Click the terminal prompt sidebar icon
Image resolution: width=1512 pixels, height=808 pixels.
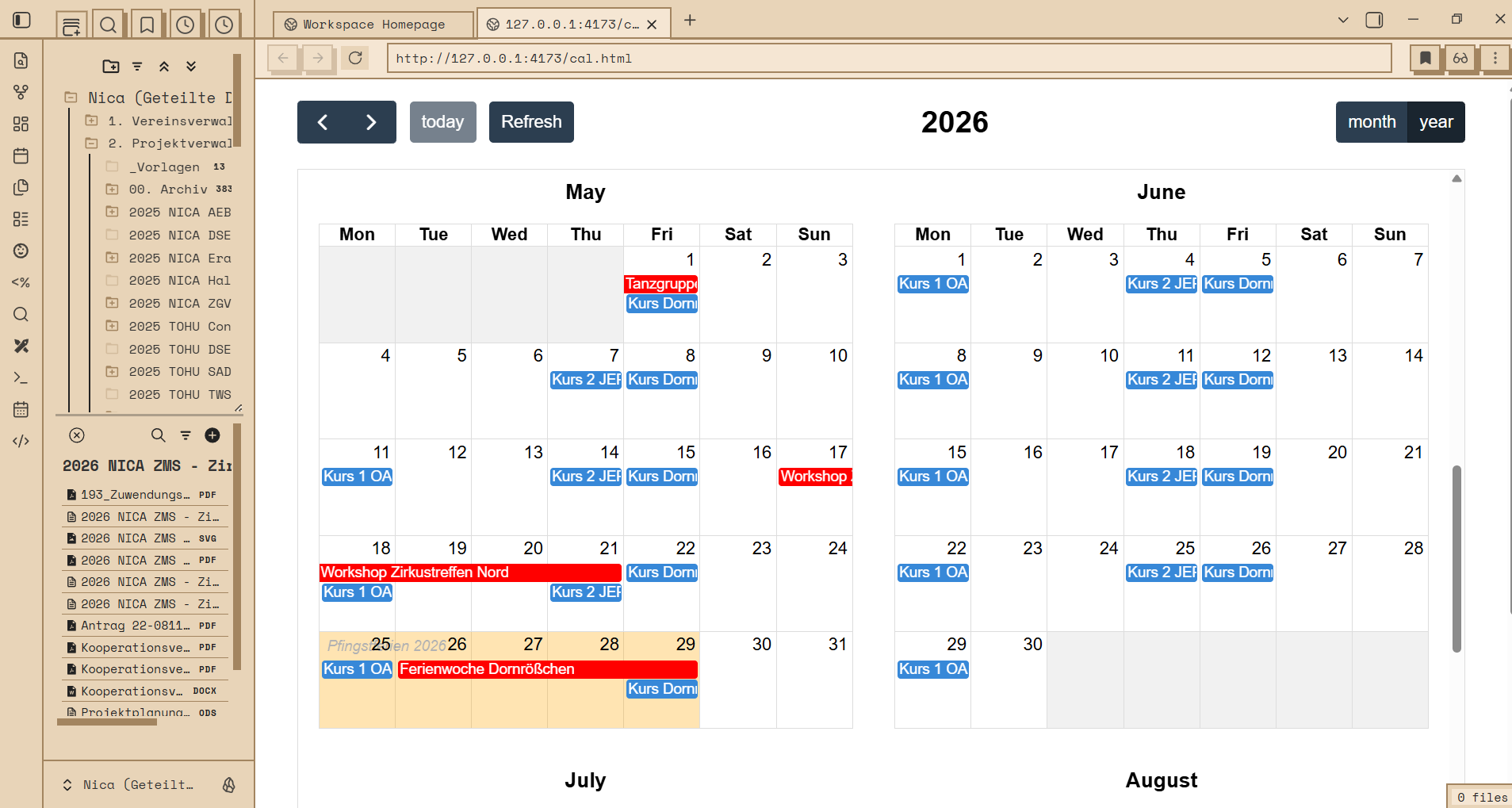click(21, 377)
